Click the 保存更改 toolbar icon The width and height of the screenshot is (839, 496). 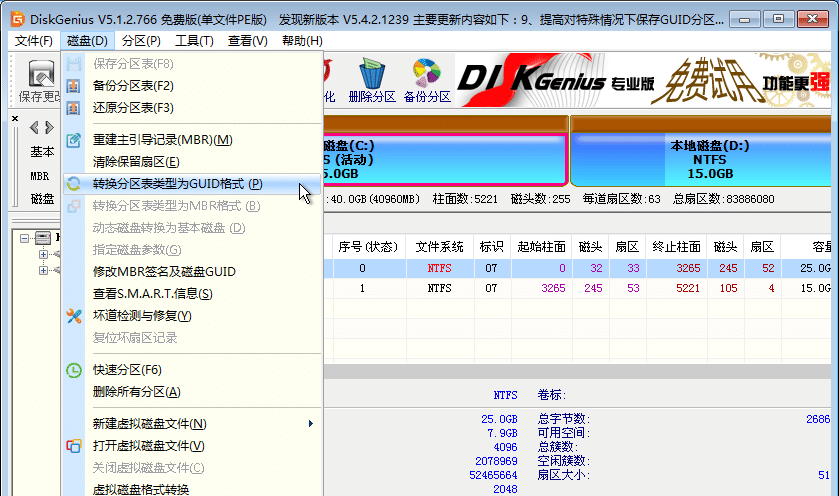coord(40,81)
